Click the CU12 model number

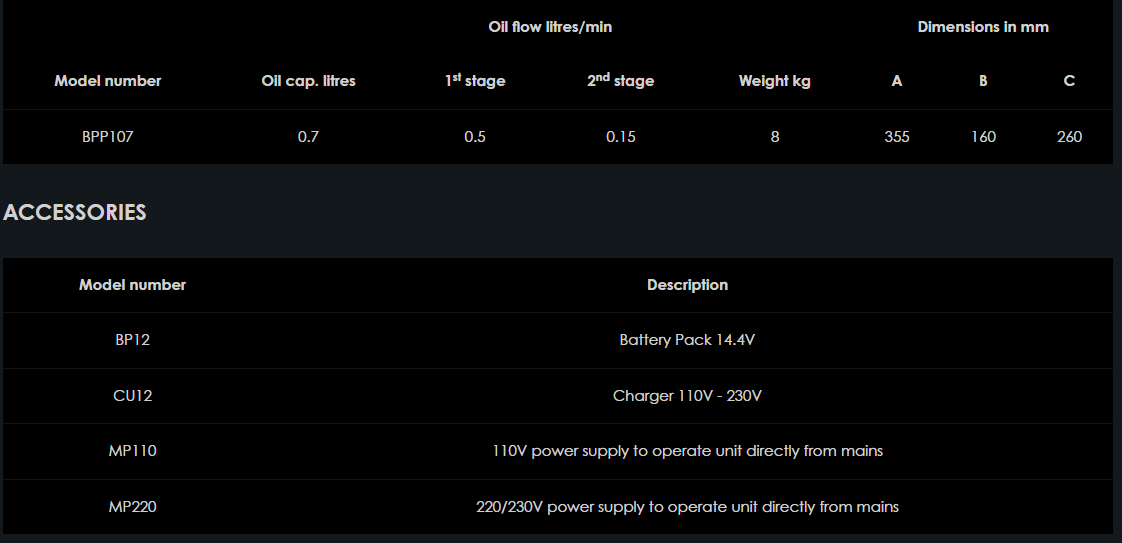pyautogui.click(x=132, y=396)
